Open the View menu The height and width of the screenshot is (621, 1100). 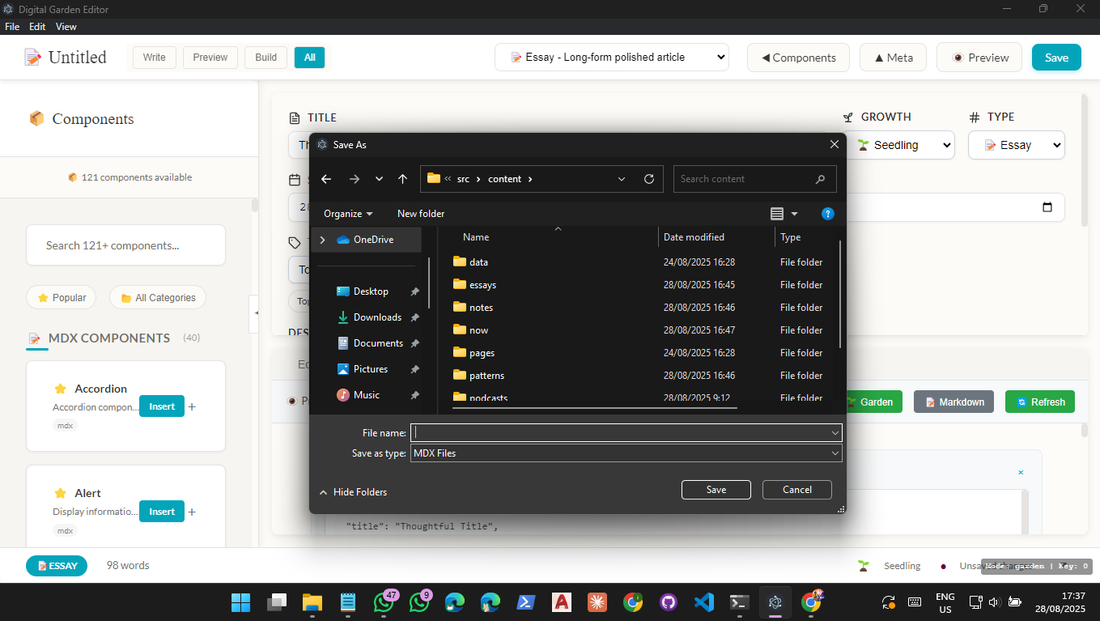(66, 26)
